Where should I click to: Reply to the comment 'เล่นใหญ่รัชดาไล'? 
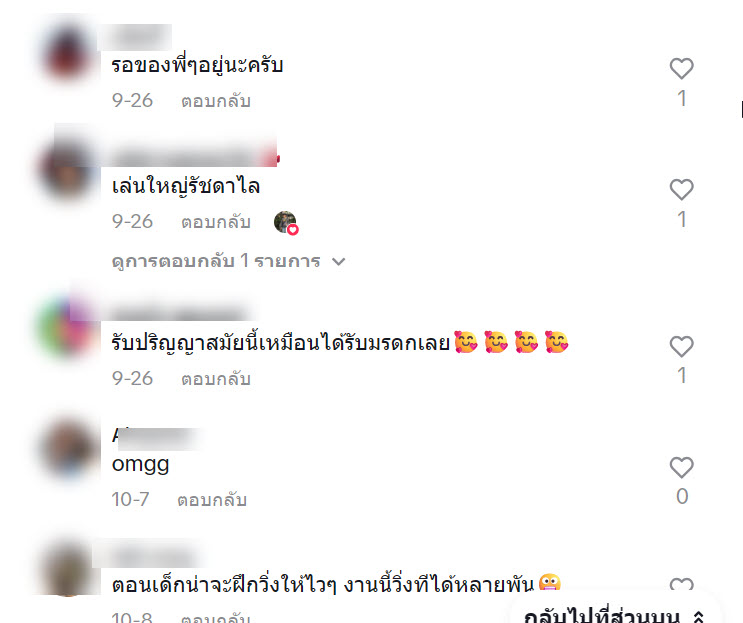click(216, 222)
